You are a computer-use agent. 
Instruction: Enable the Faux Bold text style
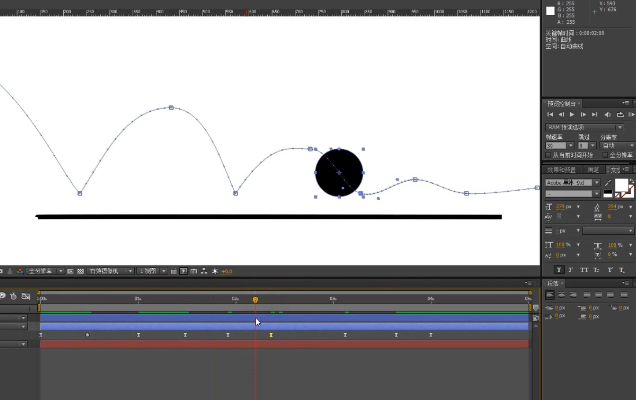(x=557, y=269)
